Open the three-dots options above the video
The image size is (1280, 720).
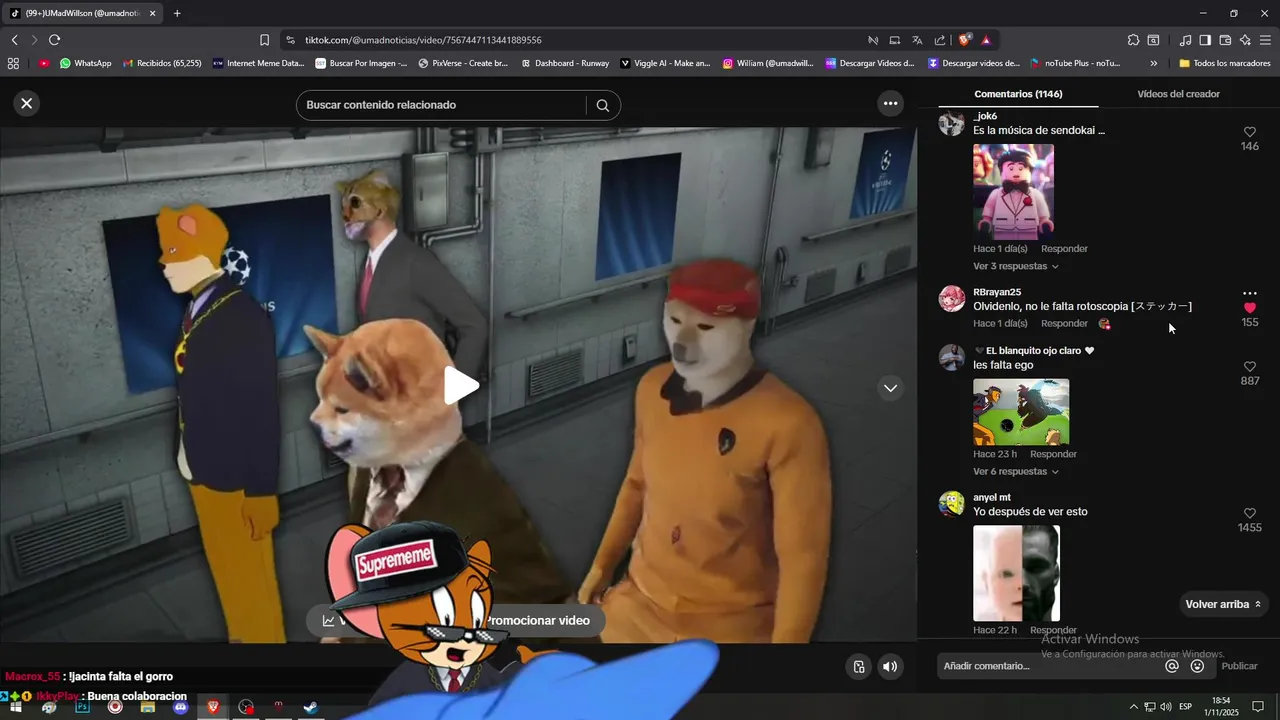pos(890,104)
